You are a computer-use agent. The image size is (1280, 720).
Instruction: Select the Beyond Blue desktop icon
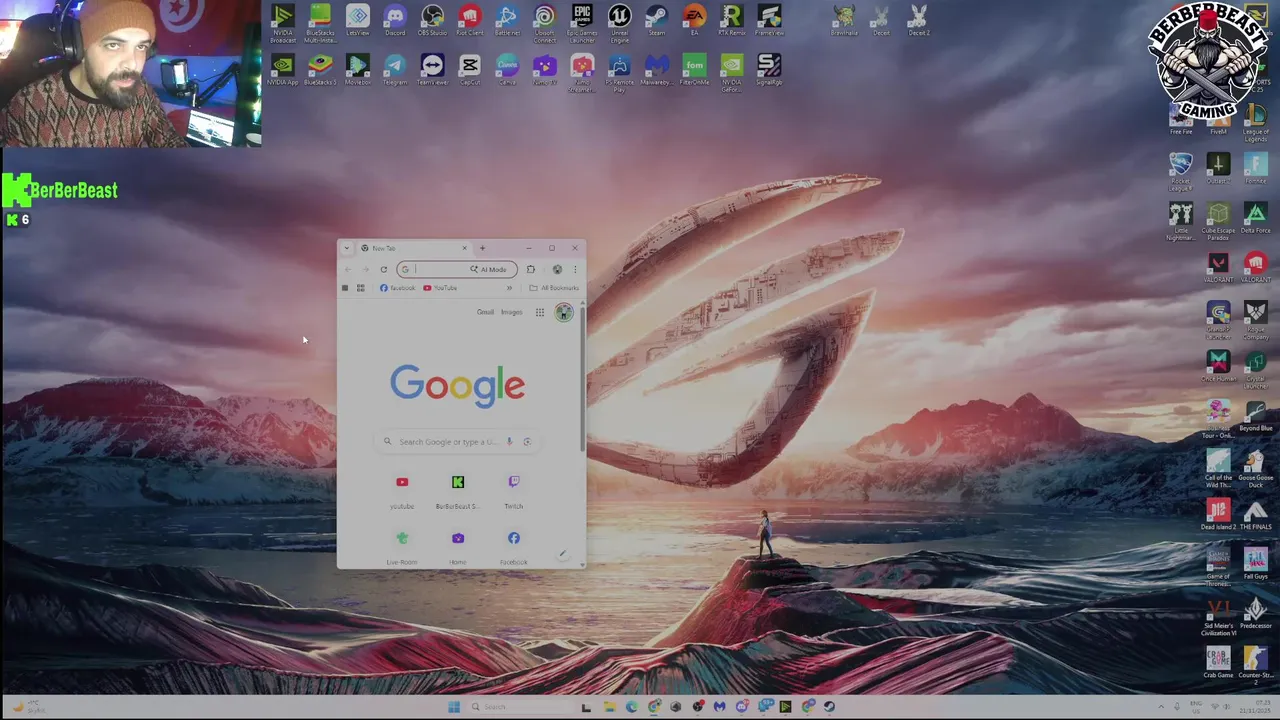[1256, 416]
